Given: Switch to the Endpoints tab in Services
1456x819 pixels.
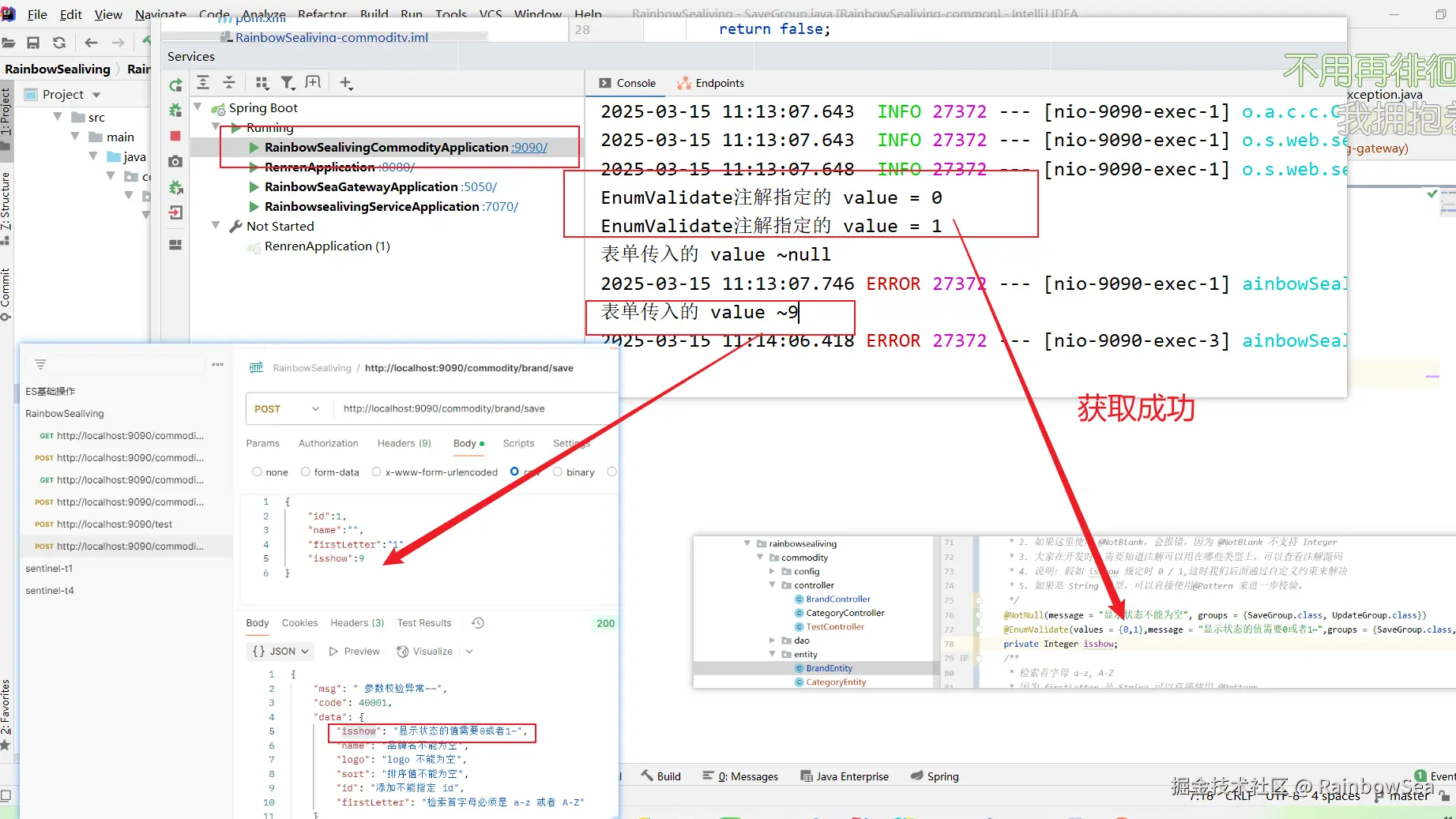Looking at the screenshot, I should point(710,83).
